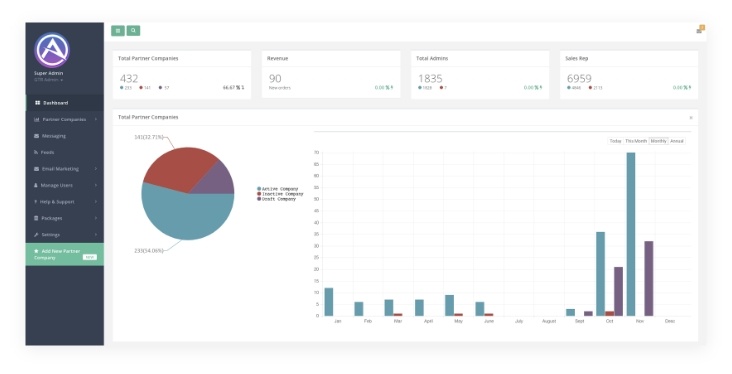This screenshot has height=374, width=732.
Task: Click the 432 total partner companies value
Action: pos(129,78)
